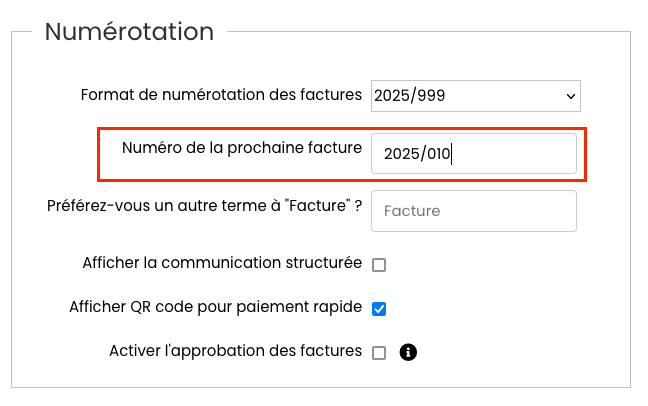Click empty space right of the 2025/010 value
The image size is (648, 406).
click(x=512, y=153)
